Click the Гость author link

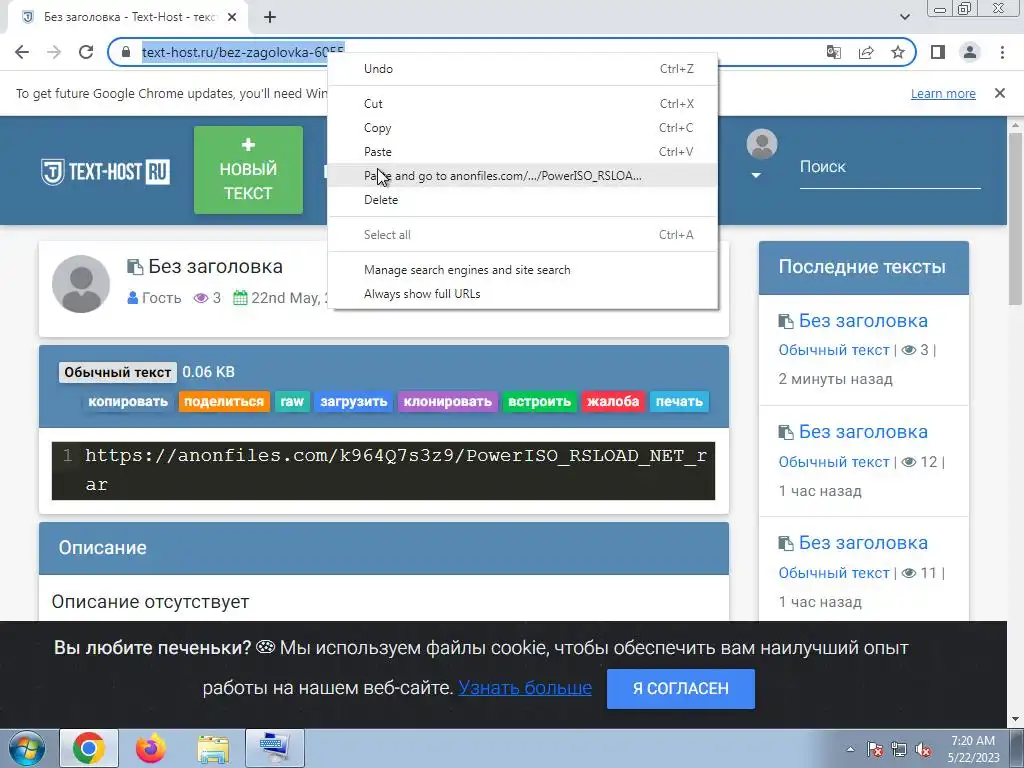(x=161, y=298)
